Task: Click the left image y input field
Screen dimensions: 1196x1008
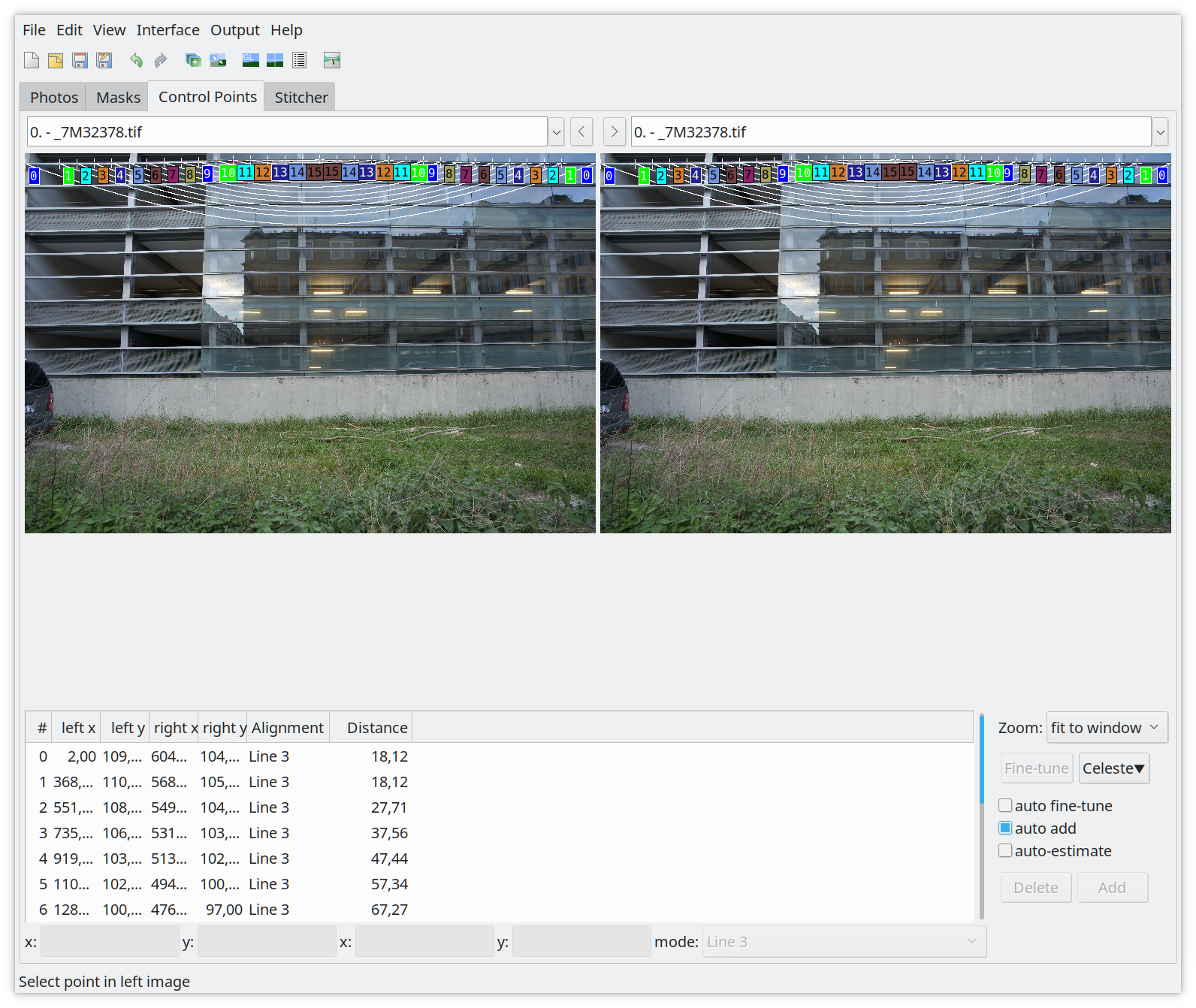Action: point(267,941)
